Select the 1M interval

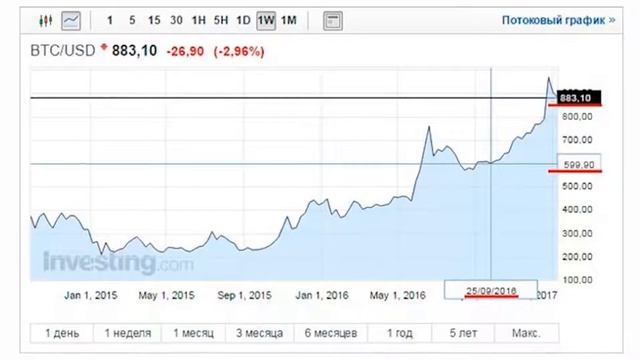tap(289, 20)
